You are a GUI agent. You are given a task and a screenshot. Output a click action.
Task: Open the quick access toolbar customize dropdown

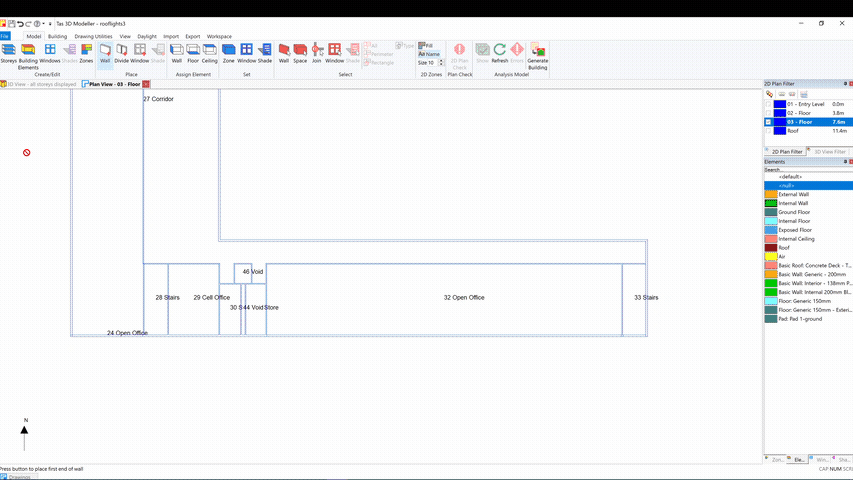50,24
